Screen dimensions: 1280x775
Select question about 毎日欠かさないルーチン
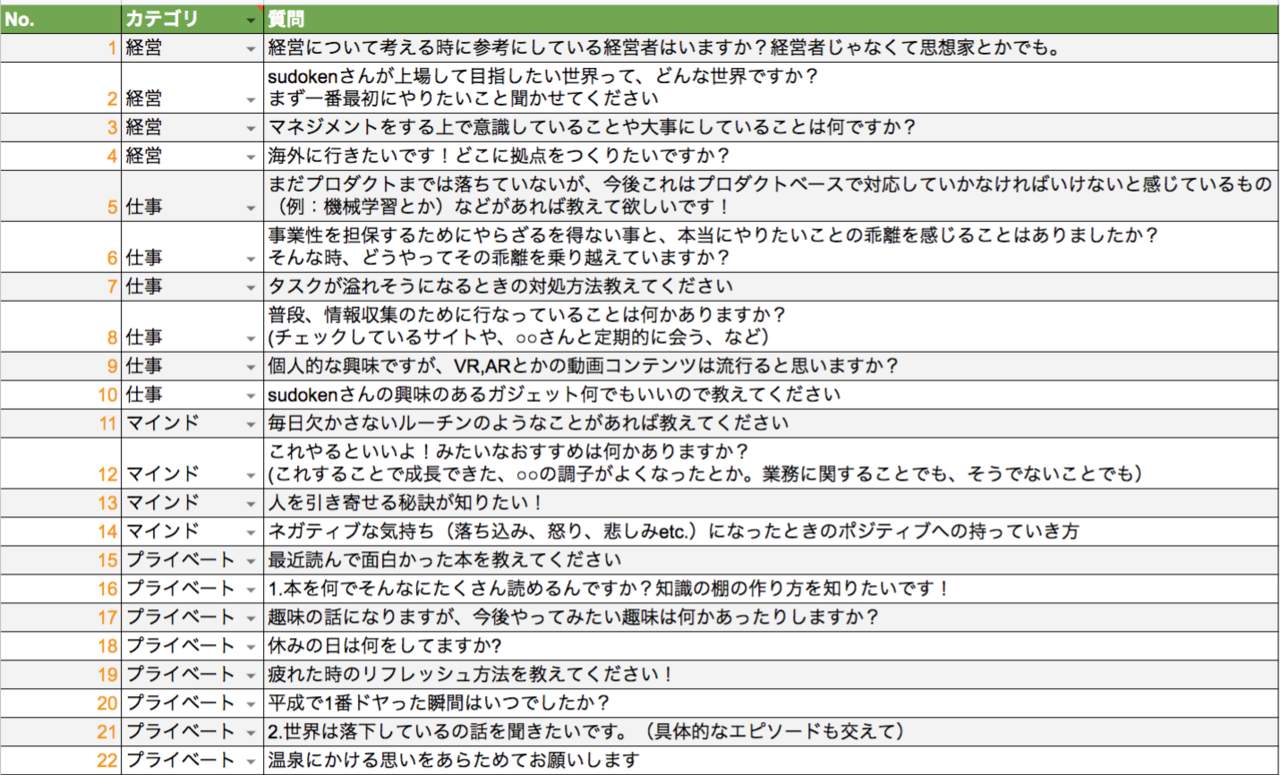coord(772,422)
